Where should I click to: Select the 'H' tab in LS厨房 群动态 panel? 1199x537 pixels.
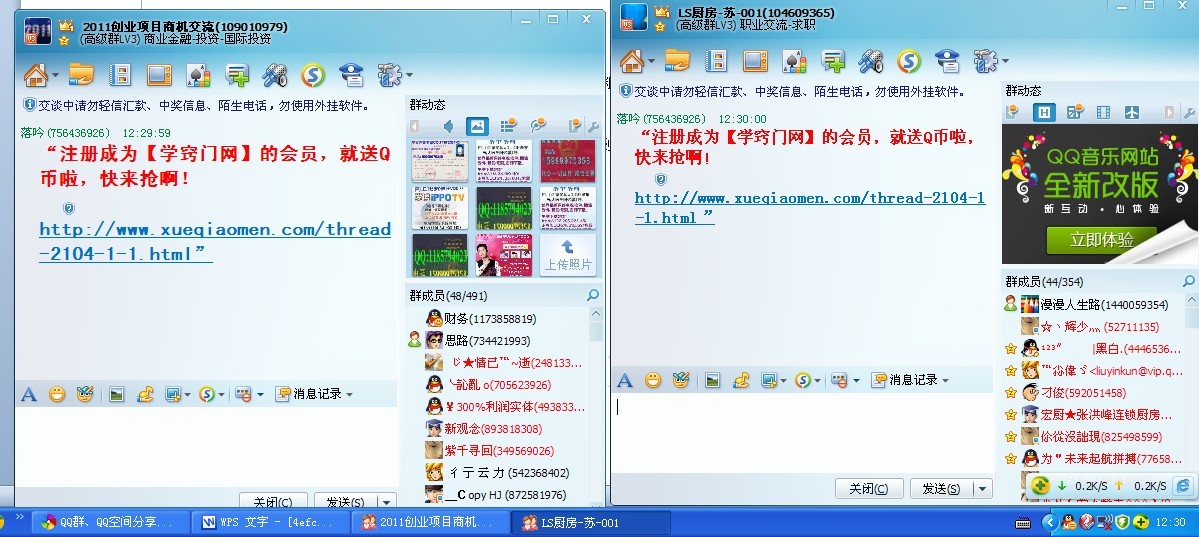tap(1044, 112)
